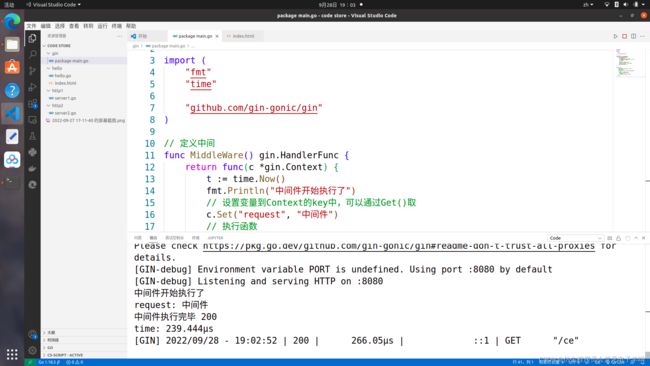
Task: Open the pkg.go.dev link in output
Action: 398,246
